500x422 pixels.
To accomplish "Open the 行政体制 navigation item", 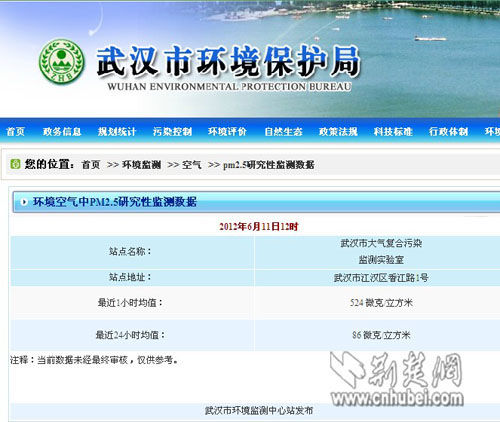I will (x=448, y=131).
